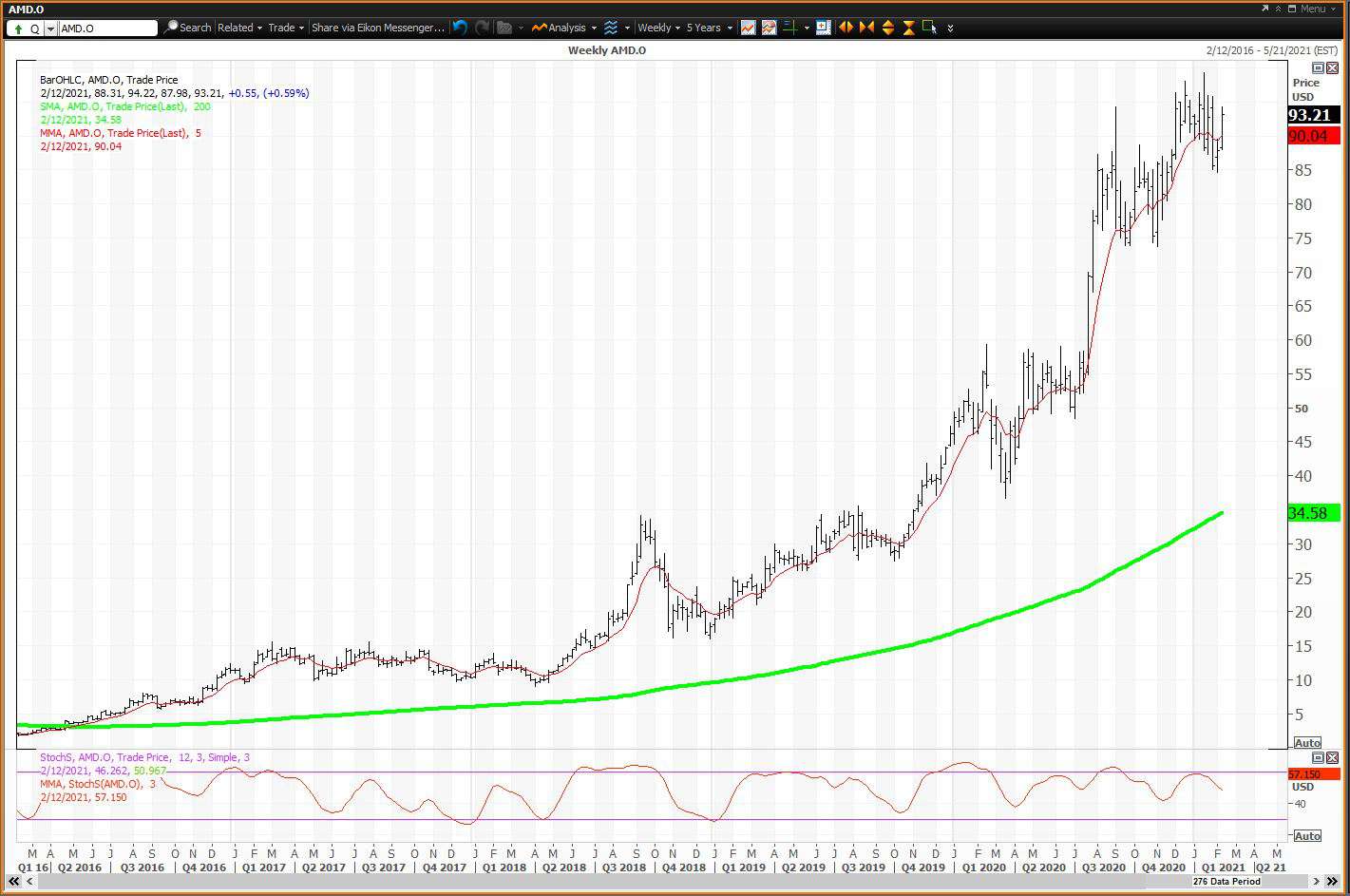1350x896 pixels.
Task: Open the dropdown arrow beside camera icon
Action: [x=522, y=28]
